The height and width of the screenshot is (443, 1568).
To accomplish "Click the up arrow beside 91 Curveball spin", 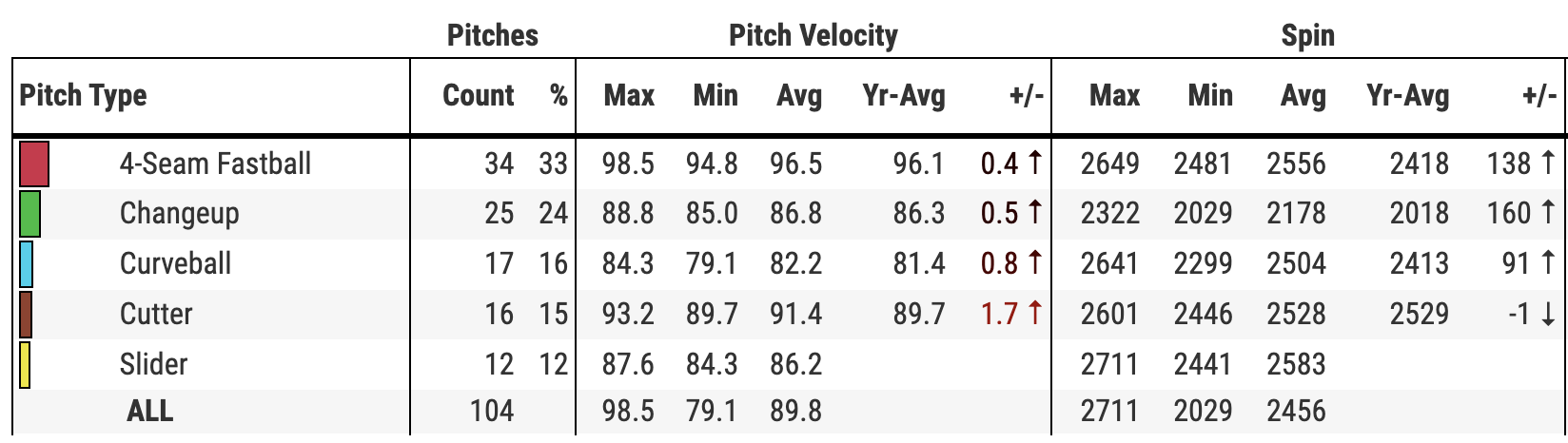I will (x=1548, y=264).
